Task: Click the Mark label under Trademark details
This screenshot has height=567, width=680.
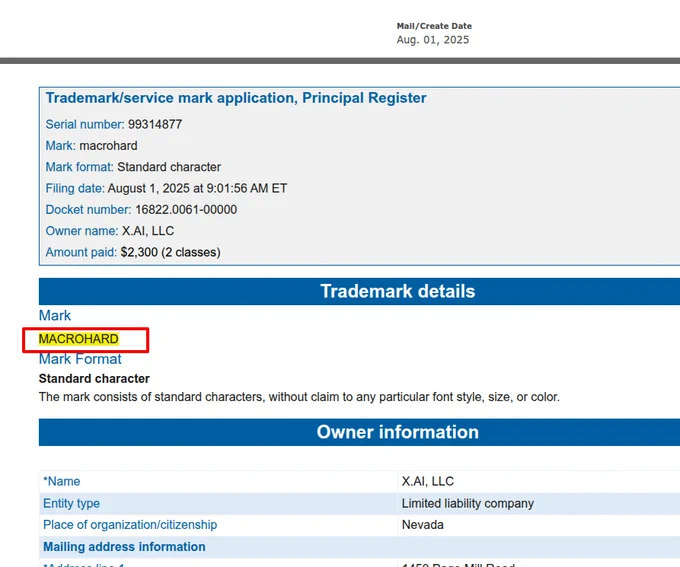Action: point(55,315)
